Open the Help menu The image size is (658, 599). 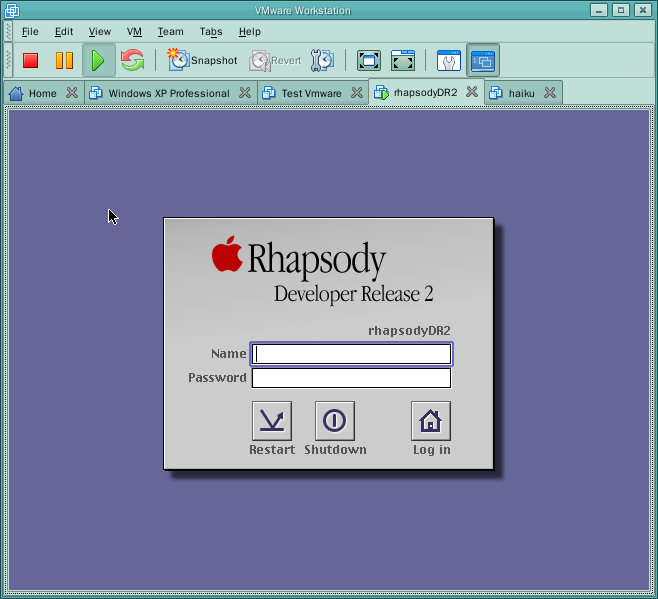click(x=250, y=31)
